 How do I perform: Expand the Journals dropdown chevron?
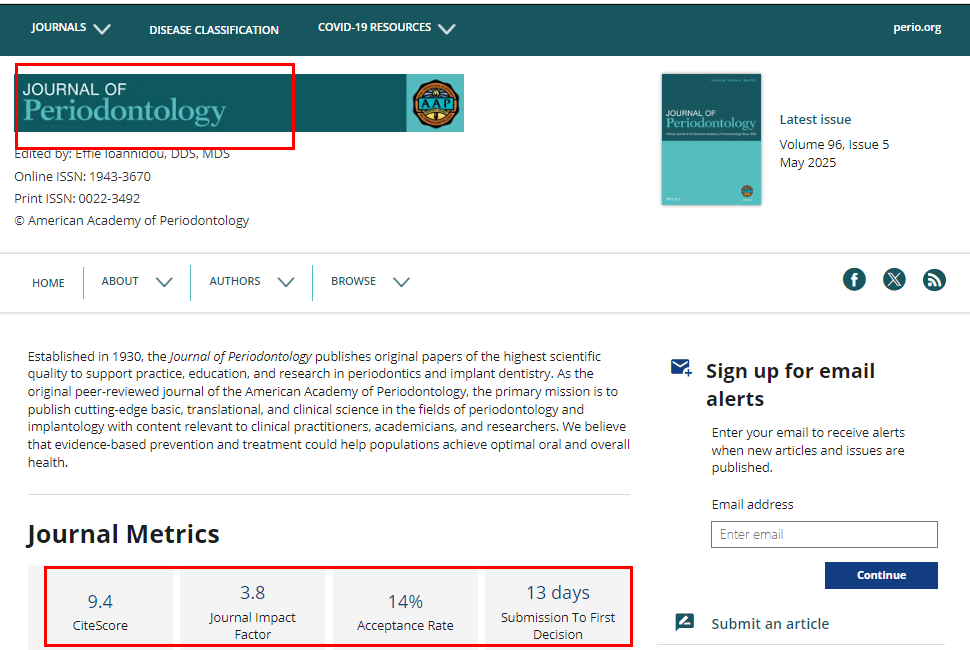[102, 28]
